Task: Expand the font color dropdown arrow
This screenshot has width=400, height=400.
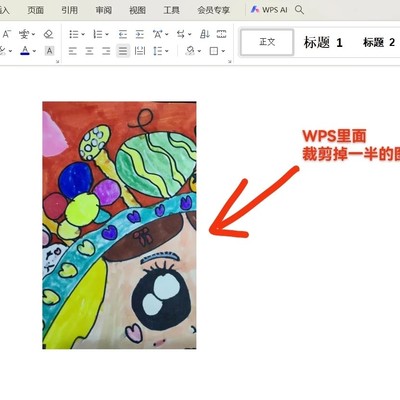Action: pos(34,51)
